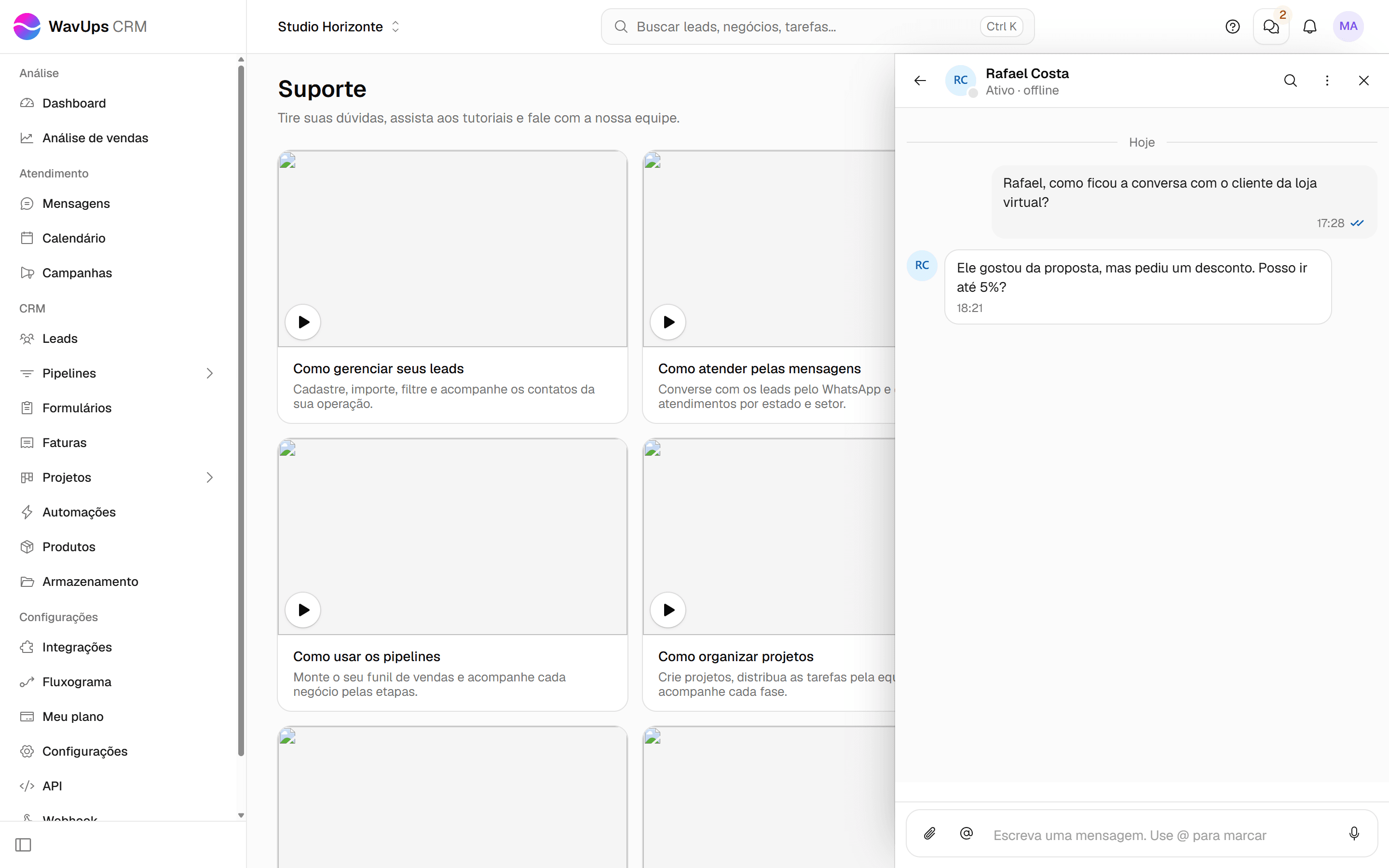
Task: Play 'Como gerenciar seus leads' video
Action: click(x=303, y=322)
